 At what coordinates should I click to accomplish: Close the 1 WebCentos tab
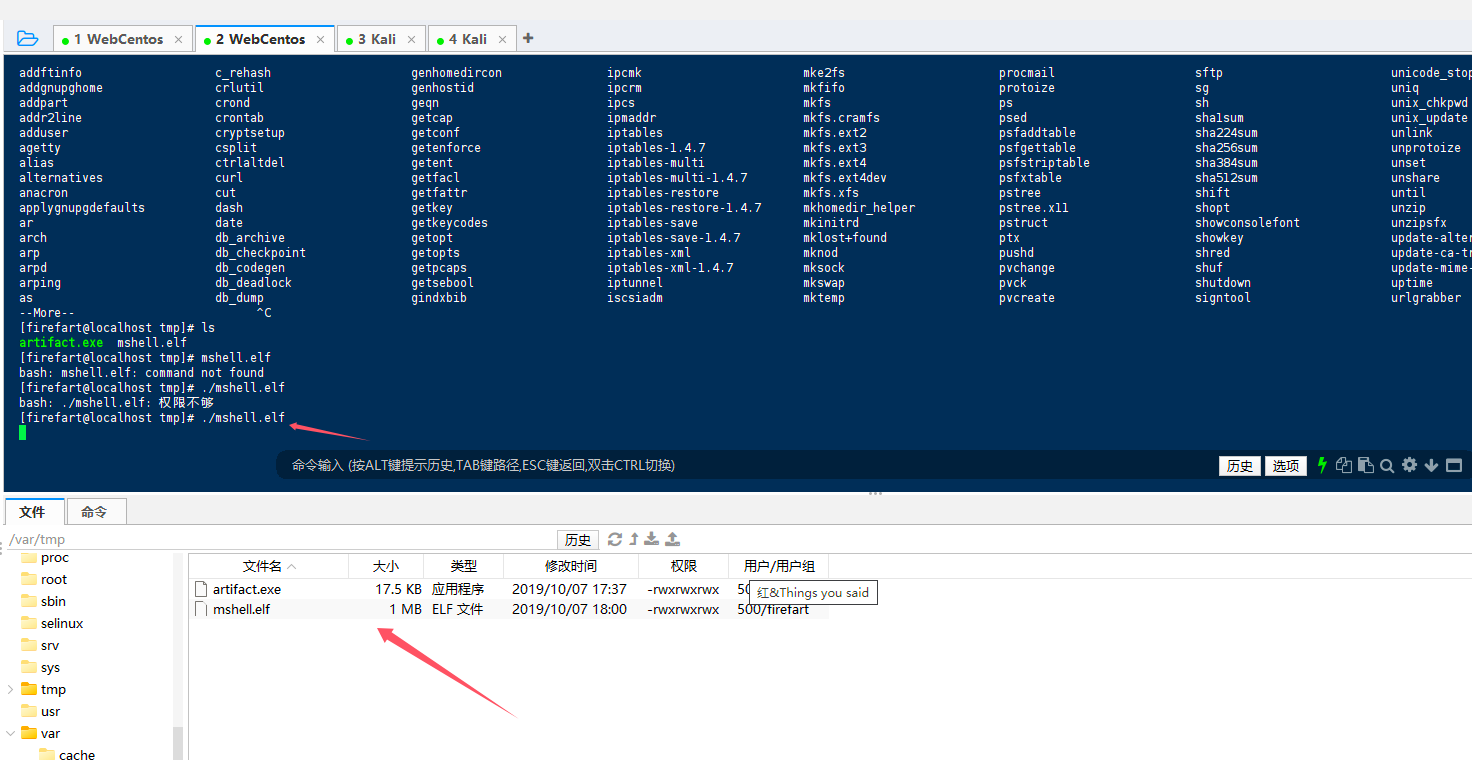[178, 40]
